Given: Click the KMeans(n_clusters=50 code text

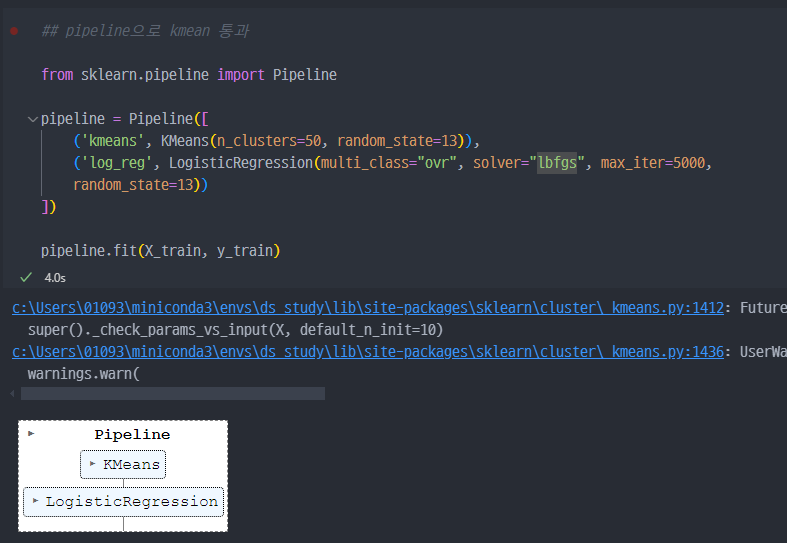Looking at the screenshot, I should [241, 141].
